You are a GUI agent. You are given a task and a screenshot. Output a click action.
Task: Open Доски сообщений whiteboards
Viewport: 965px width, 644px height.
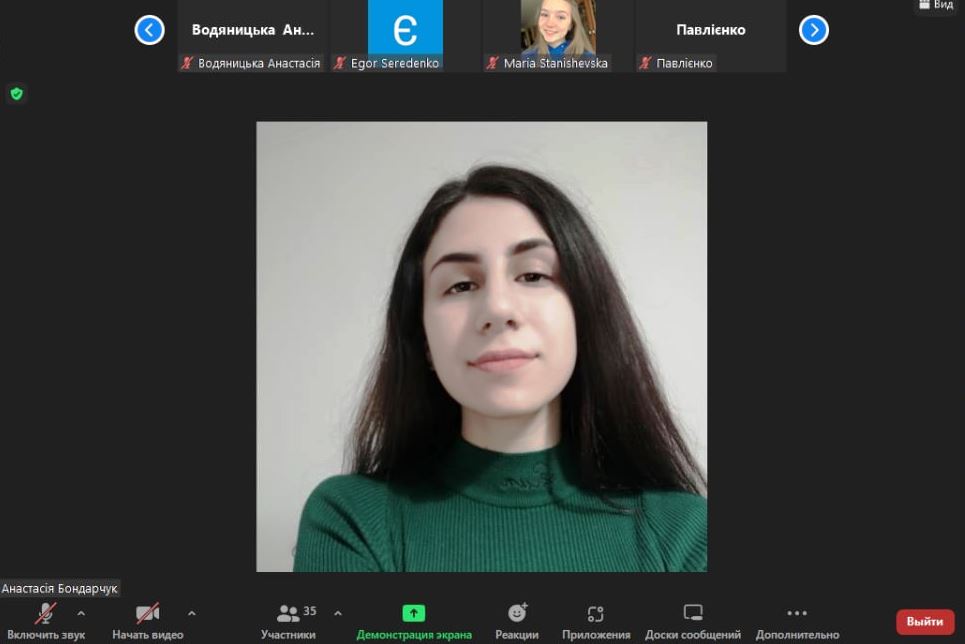(x=693, y=621)
